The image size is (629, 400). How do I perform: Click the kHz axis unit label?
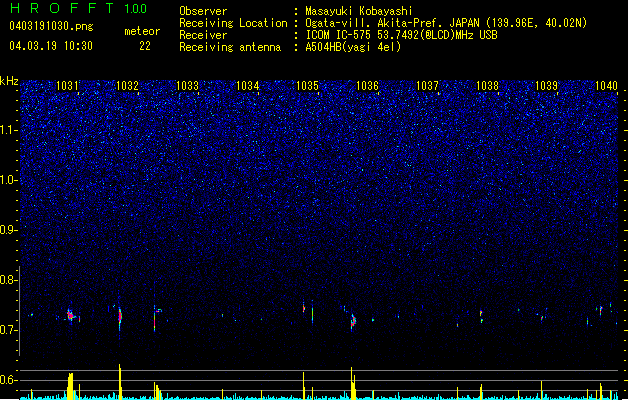pyautogui.click(x=9, y=81)
